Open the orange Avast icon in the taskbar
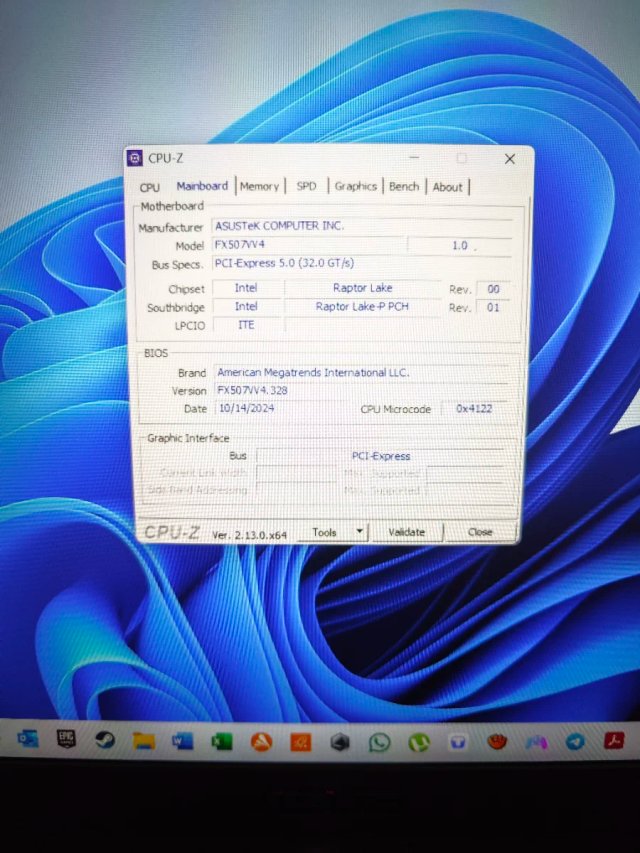The height and width of the screenshot is (853, 640). pyautogui.click(x=261, y=742)
